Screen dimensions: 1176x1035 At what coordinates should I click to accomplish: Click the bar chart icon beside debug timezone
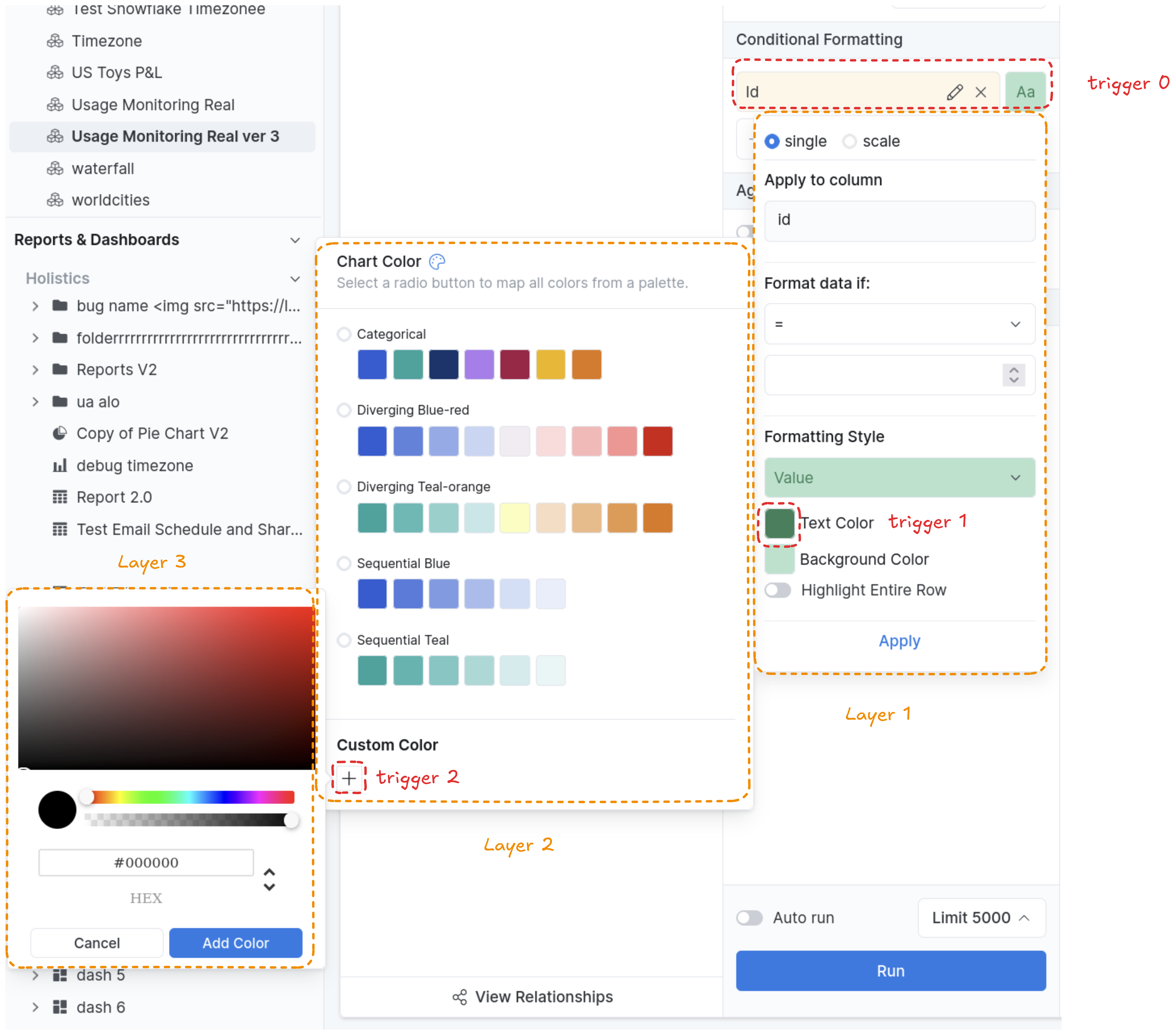[x=60, y=465]
